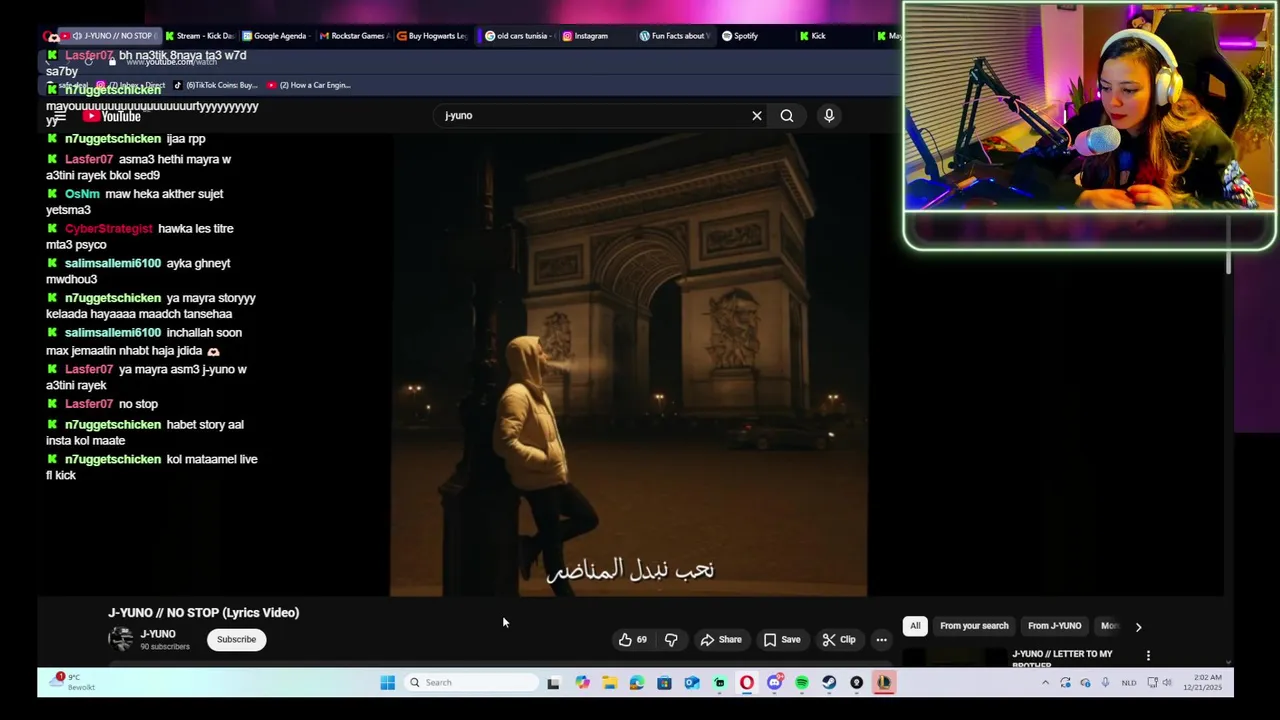Open J-YUNO // LETTER TO MY BROTHER suggestion

click(1062, 658)
